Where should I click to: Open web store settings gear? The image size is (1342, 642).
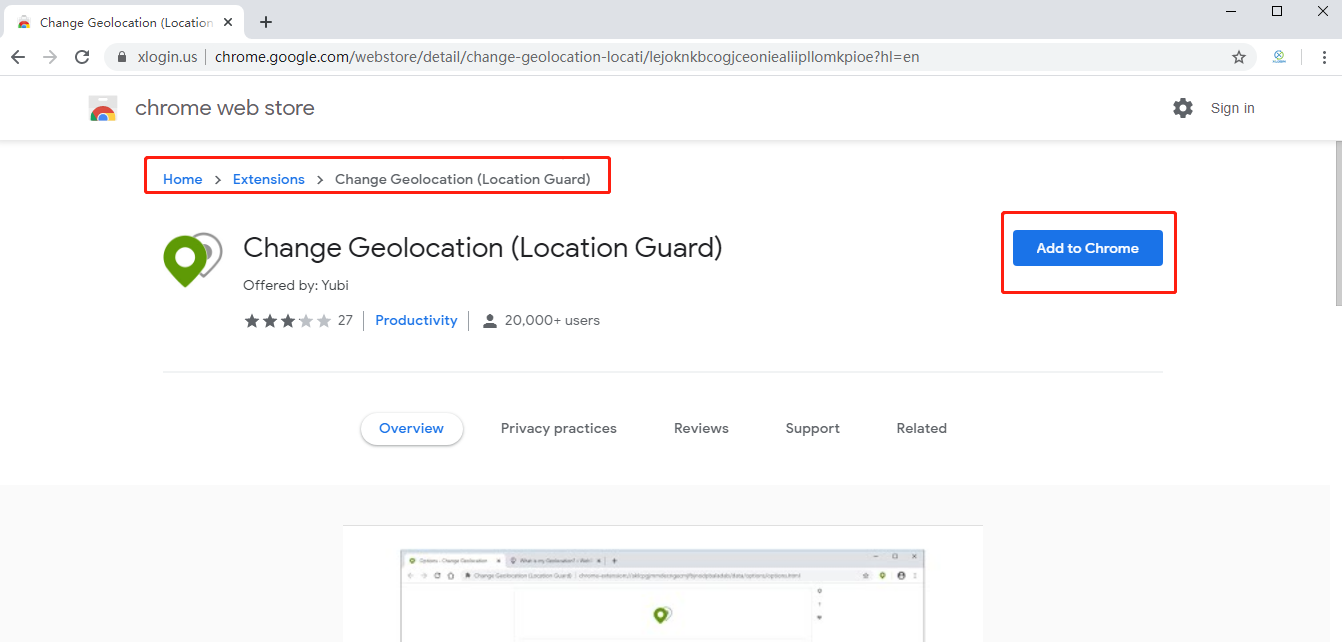point(1183,108)
